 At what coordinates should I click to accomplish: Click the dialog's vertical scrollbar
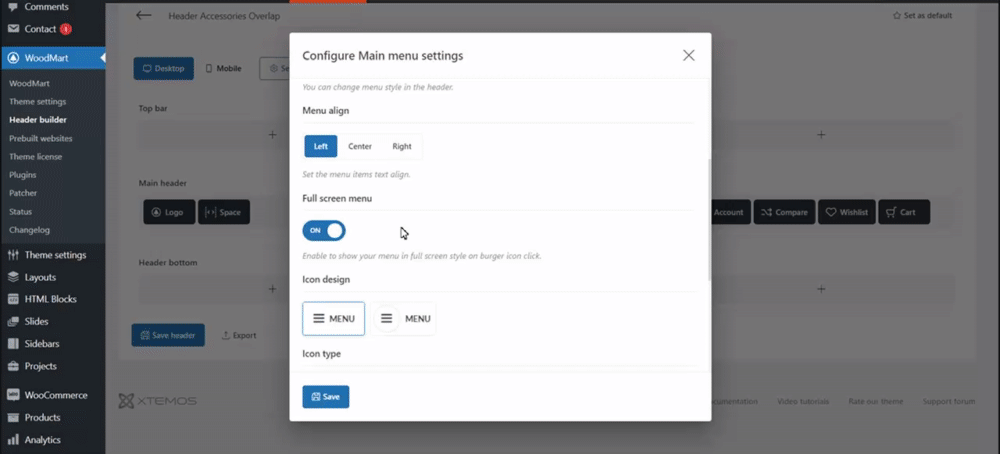[x=709, y=220]
